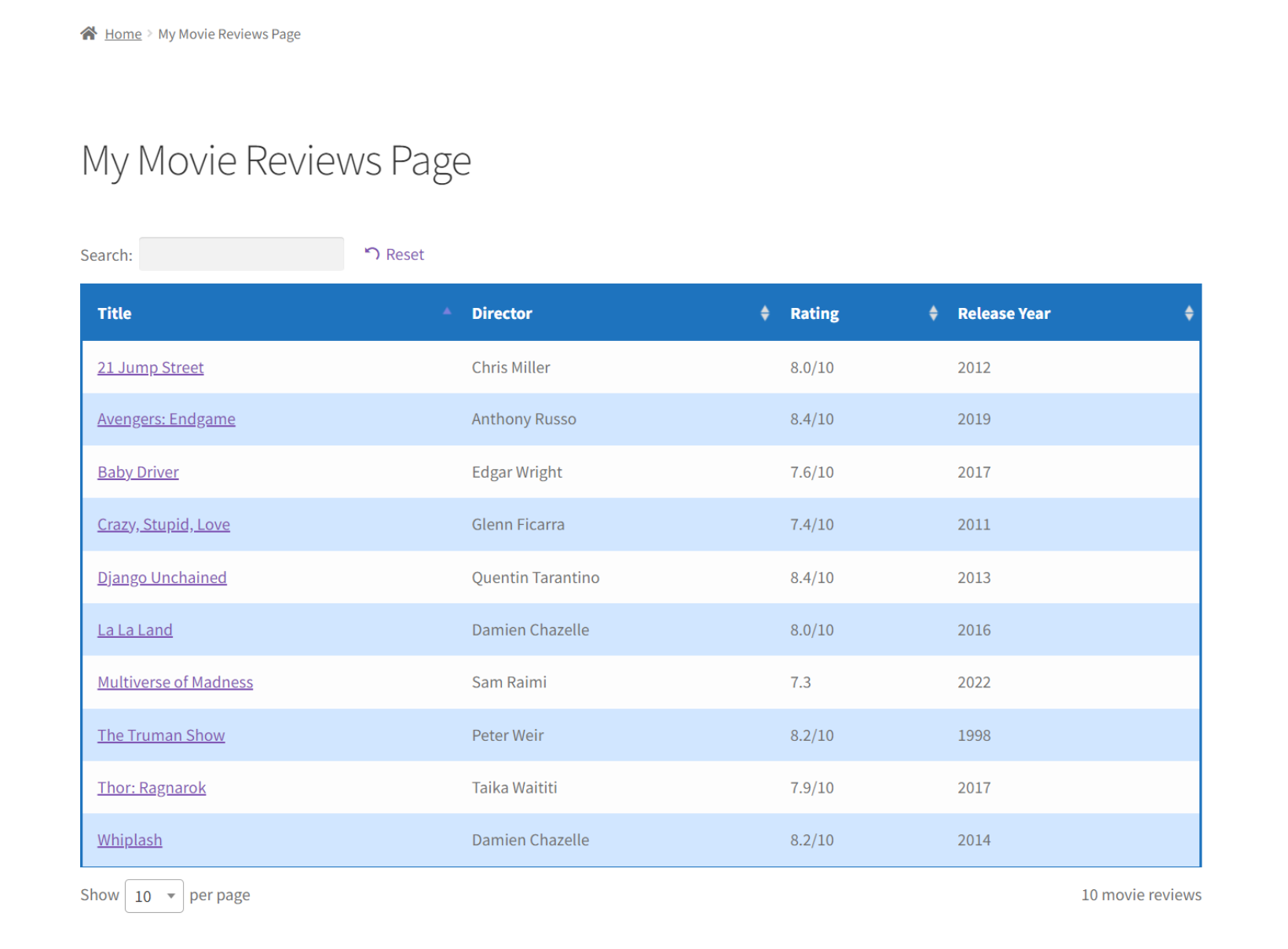Click the home icon in breadcrumb
1288x949 pixels.
89,32
